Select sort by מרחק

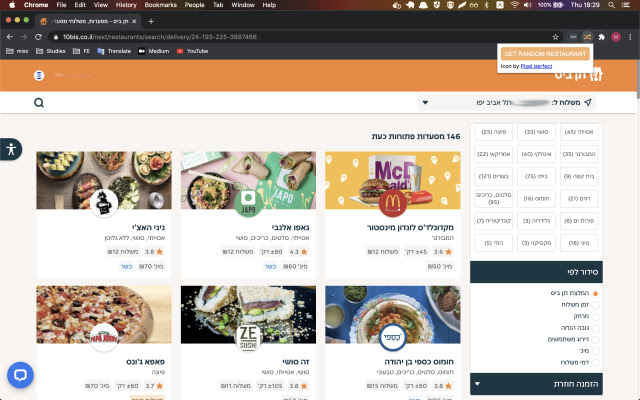tap(596, 316)
